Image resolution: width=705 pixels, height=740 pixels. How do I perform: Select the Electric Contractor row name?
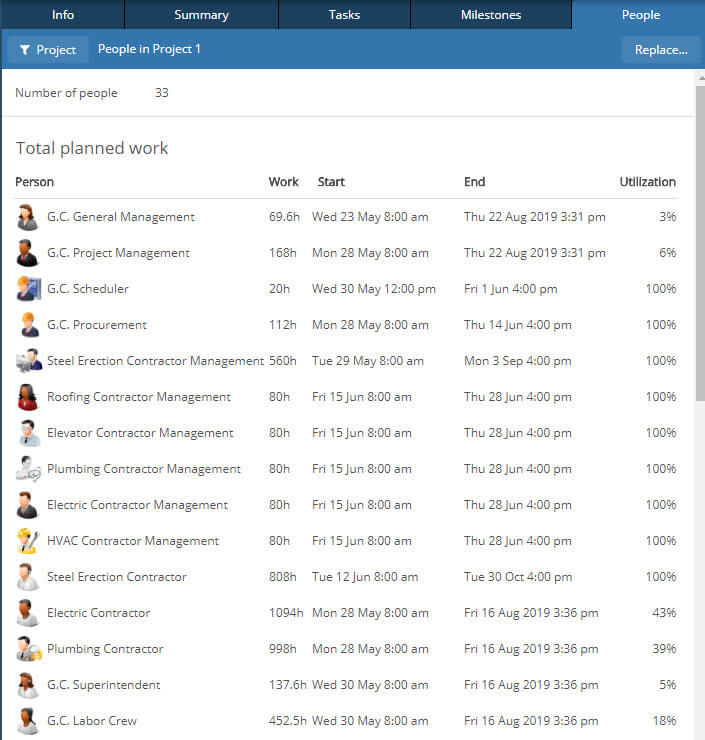tap(98, 613)
